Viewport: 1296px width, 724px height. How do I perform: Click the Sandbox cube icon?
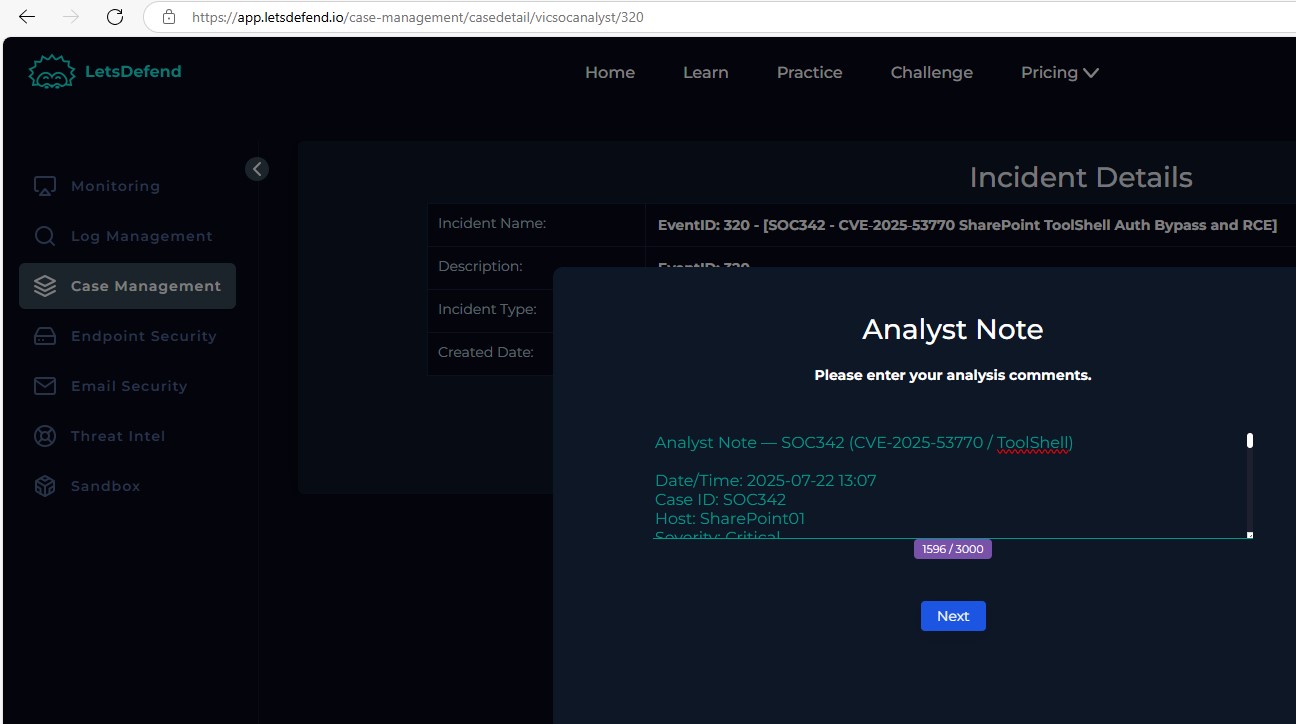[x=45, y=486]
